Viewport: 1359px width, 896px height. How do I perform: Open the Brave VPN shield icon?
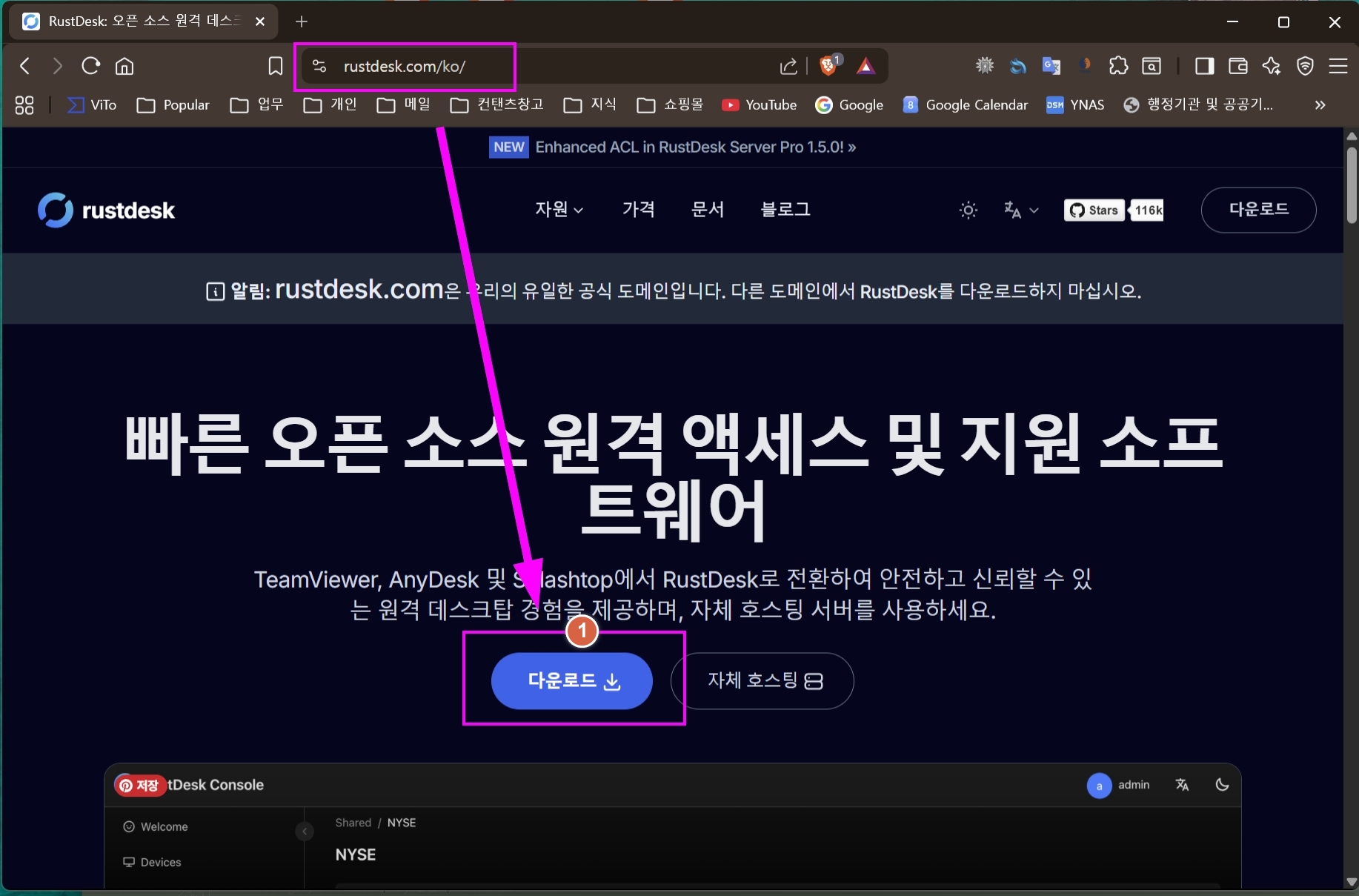click(x=1305, y=66)
